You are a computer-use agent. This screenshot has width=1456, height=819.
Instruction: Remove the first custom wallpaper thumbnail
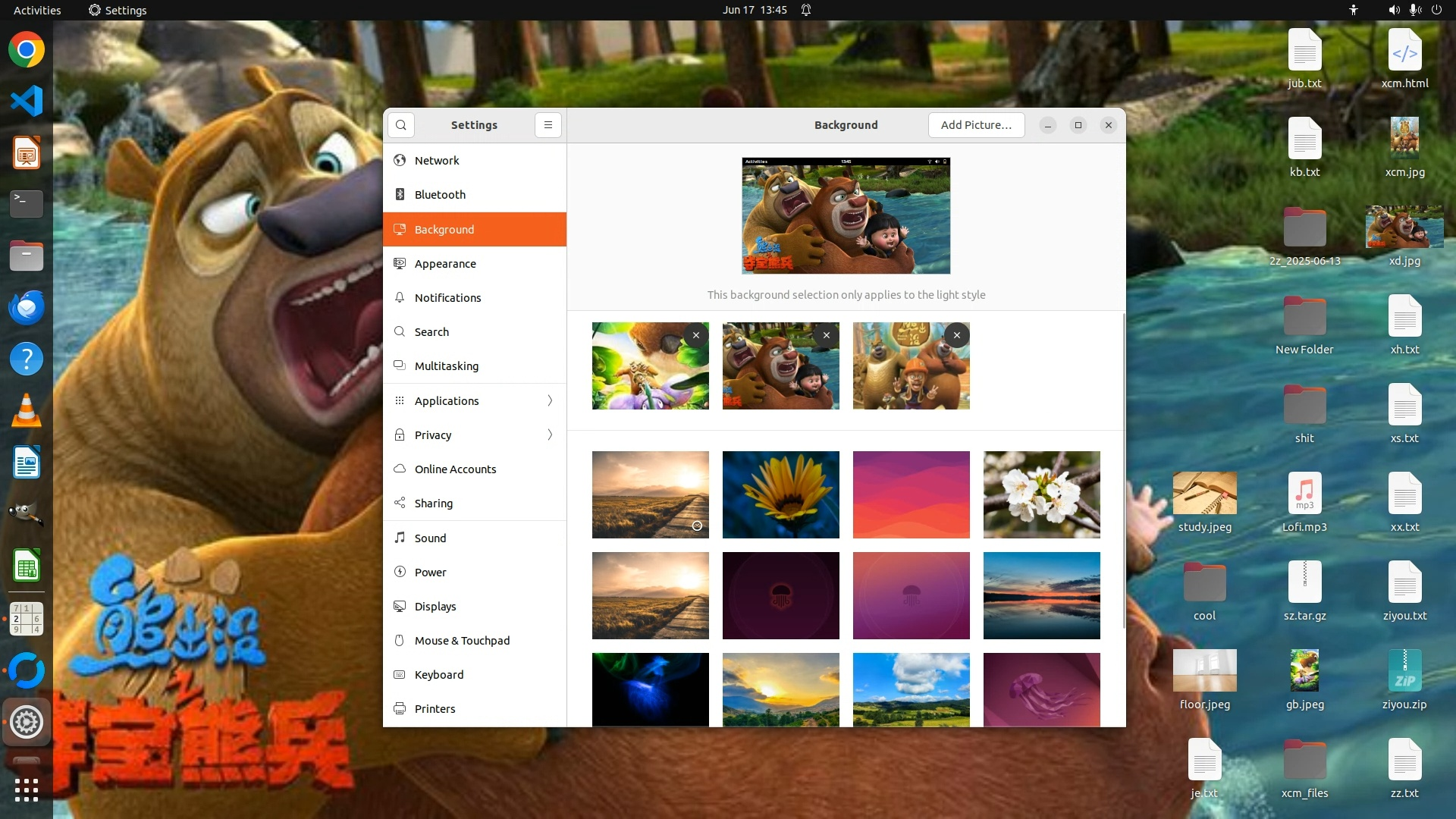(x=695, y=335)
